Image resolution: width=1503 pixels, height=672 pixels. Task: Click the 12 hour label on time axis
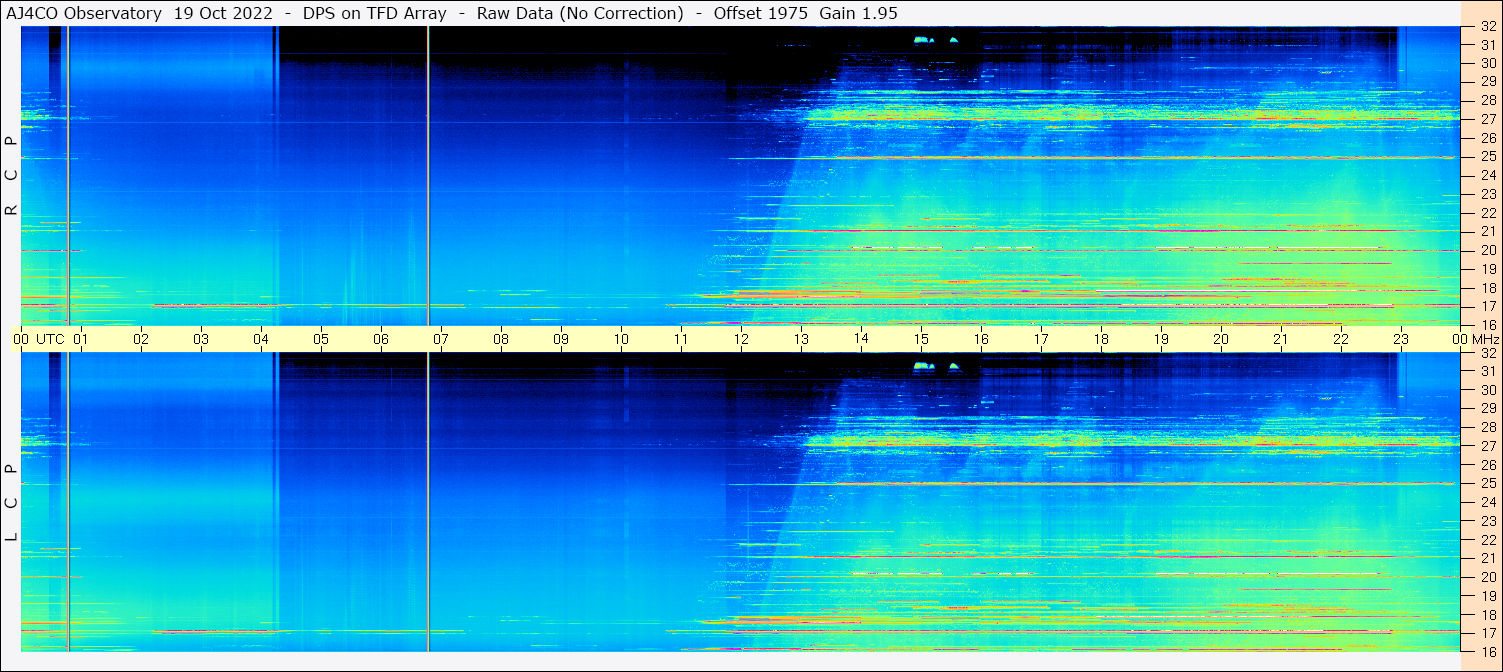[x=740, y=339]
